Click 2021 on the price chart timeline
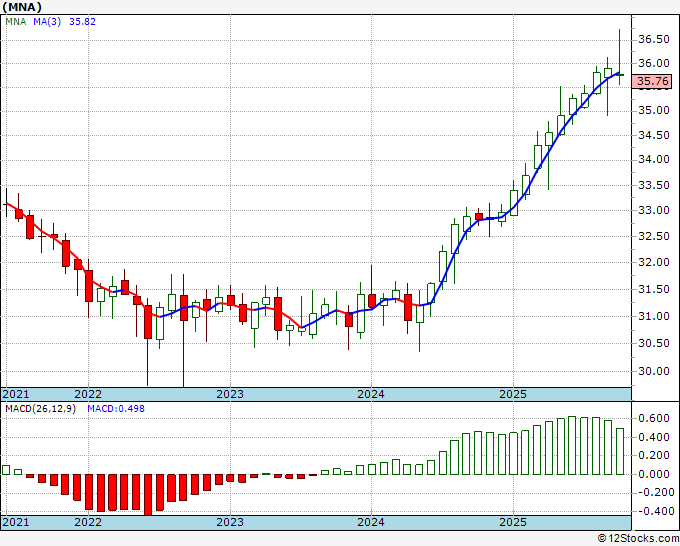Screen dimensions: 680x546 16,394
